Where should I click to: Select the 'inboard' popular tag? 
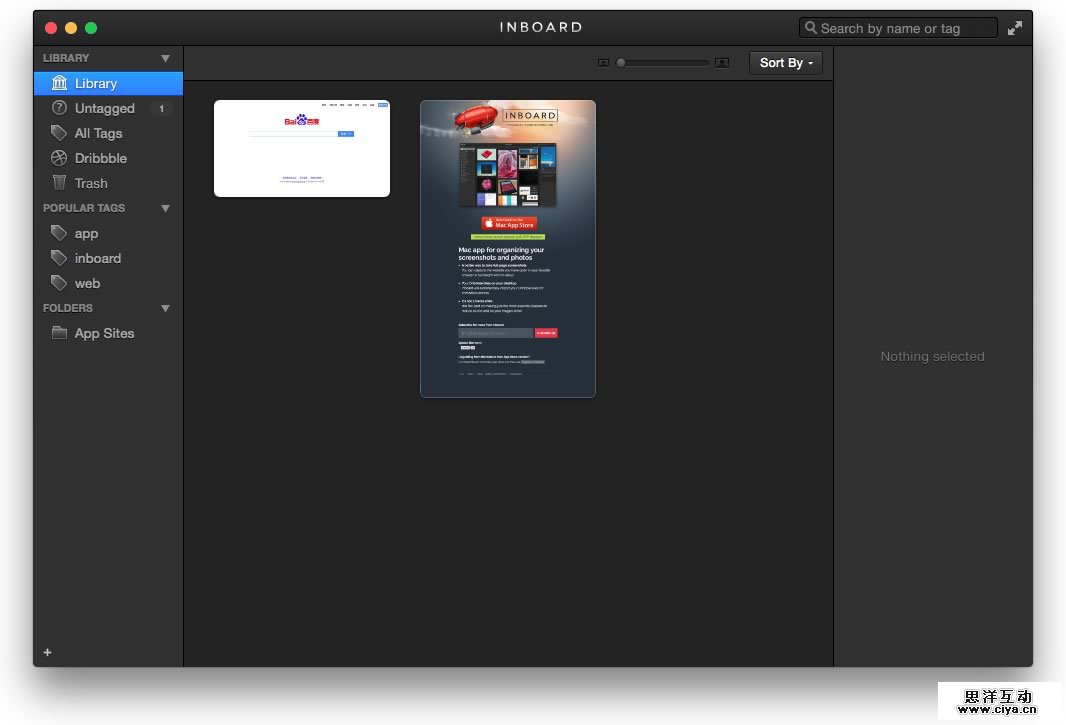[97, 258]
